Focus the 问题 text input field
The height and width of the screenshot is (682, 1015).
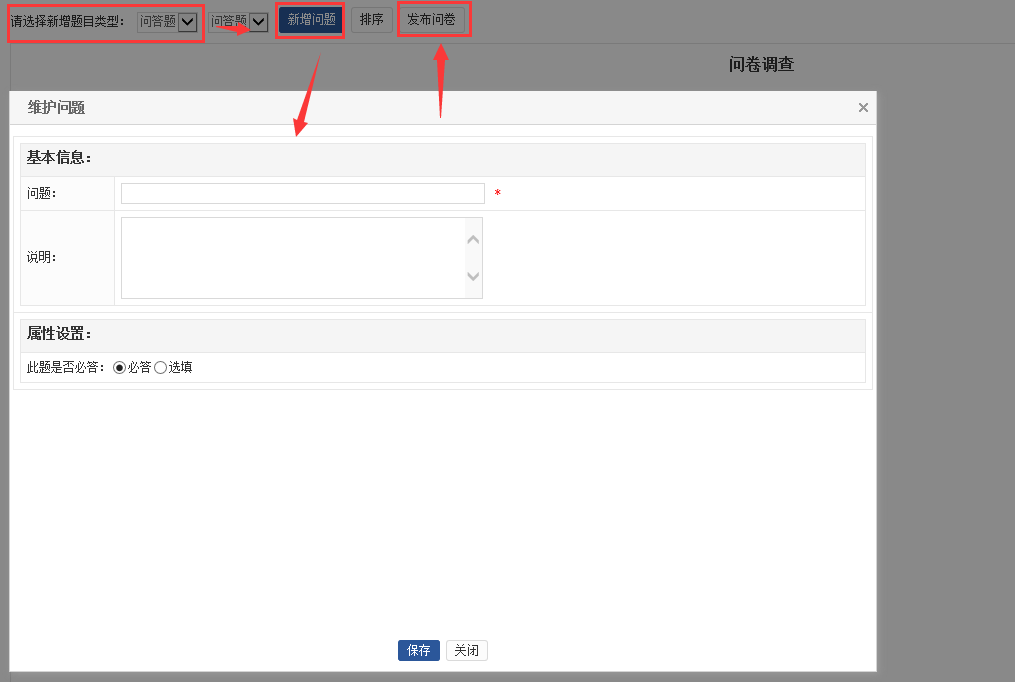pyautogui.click(x=302, y=194)
